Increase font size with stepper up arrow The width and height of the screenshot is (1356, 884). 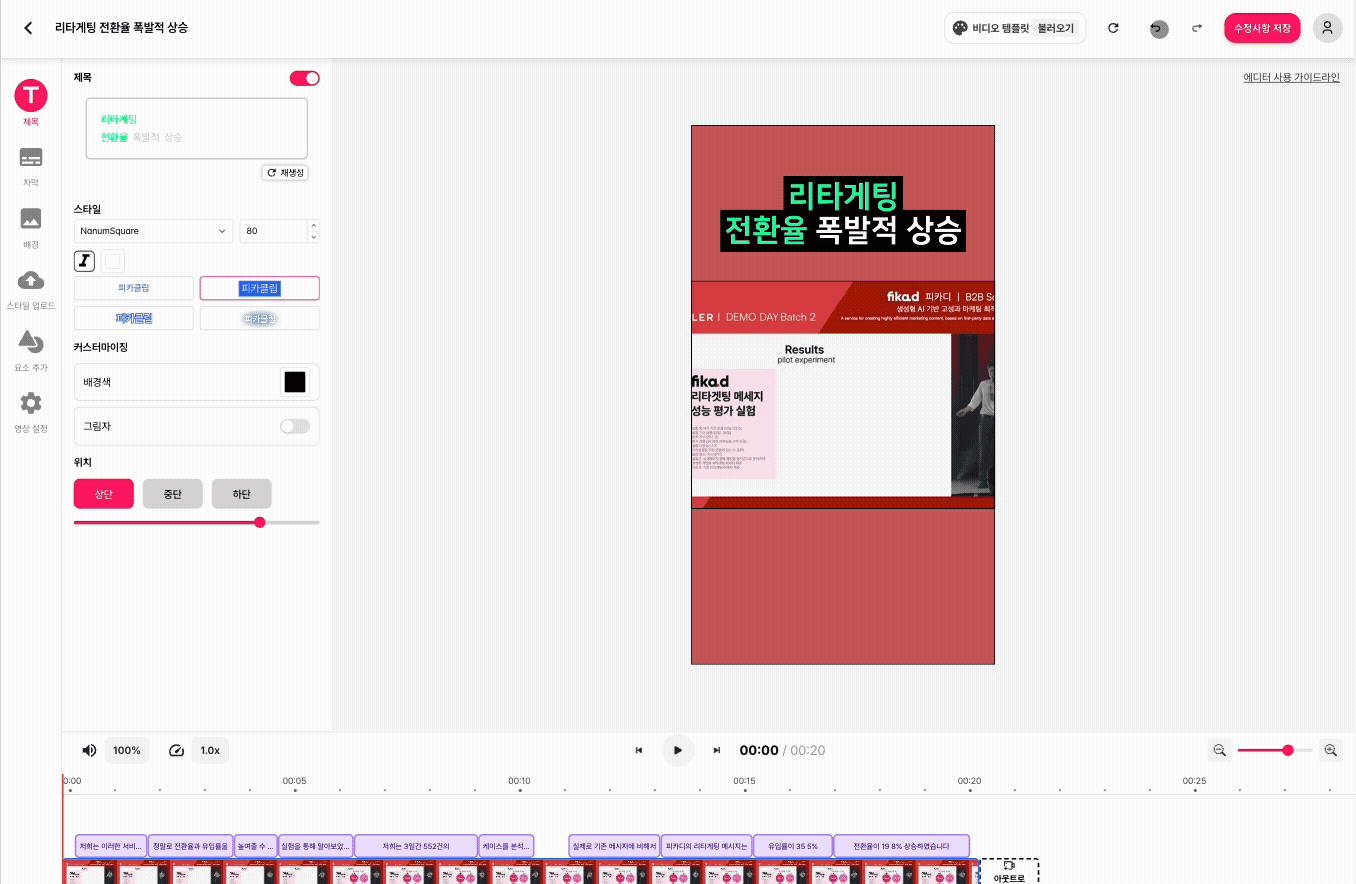(x=314, y=226)
